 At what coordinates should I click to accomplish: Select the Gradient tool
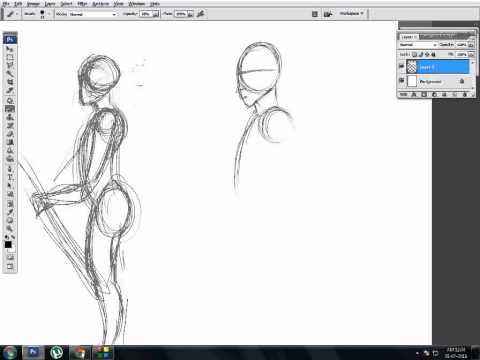tap(10, 142)
